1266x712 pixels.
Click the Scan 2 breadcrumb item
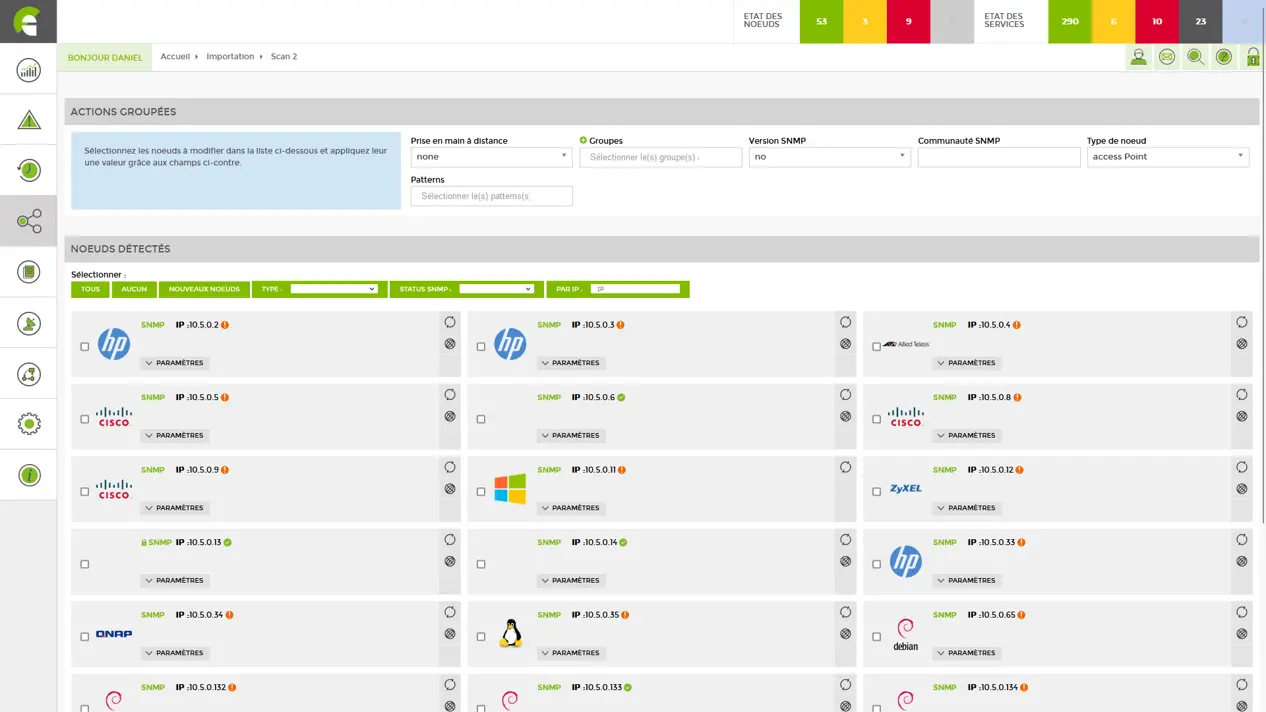[284, 57]
